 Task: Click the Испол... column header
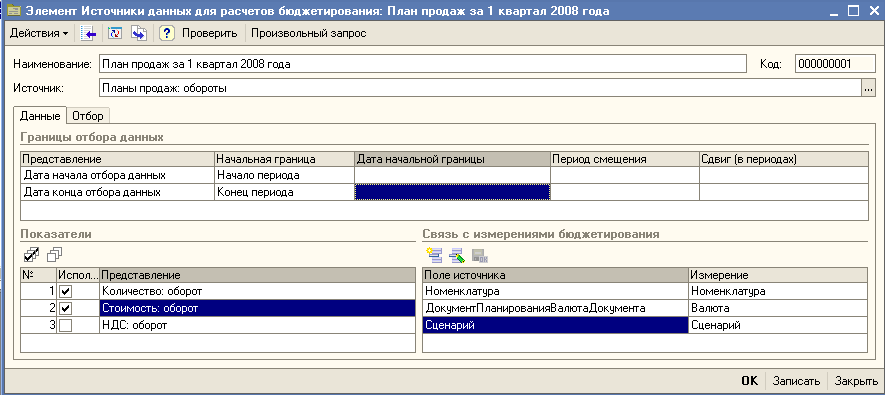pos(78,275)
